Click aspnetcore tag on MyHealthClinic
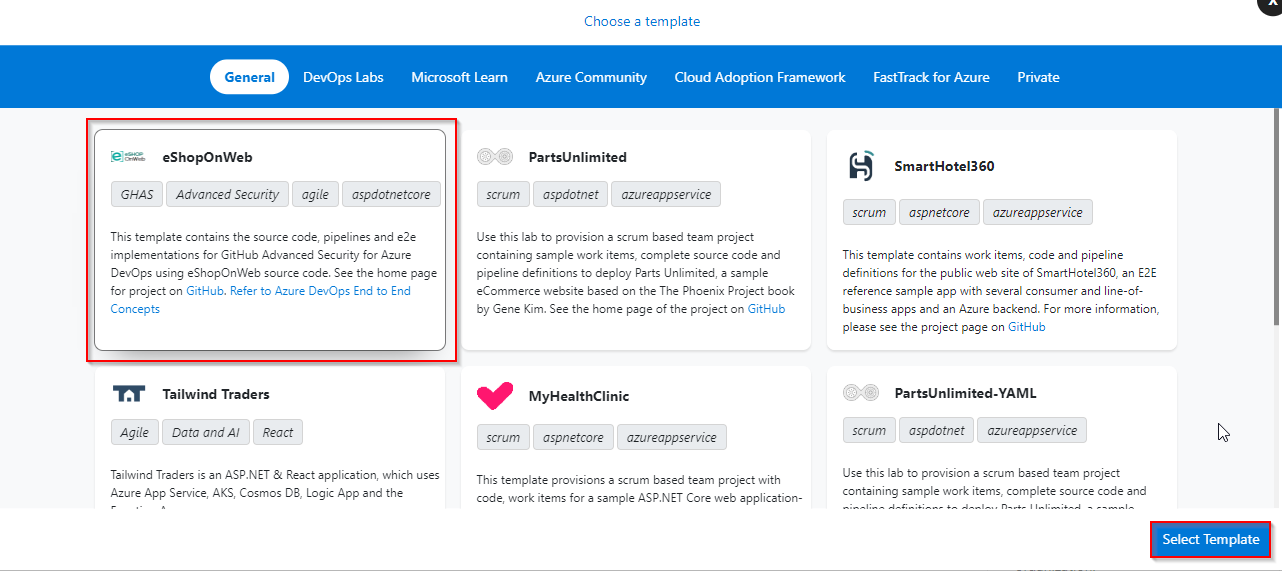1282x571 pixels. [573, 437]
